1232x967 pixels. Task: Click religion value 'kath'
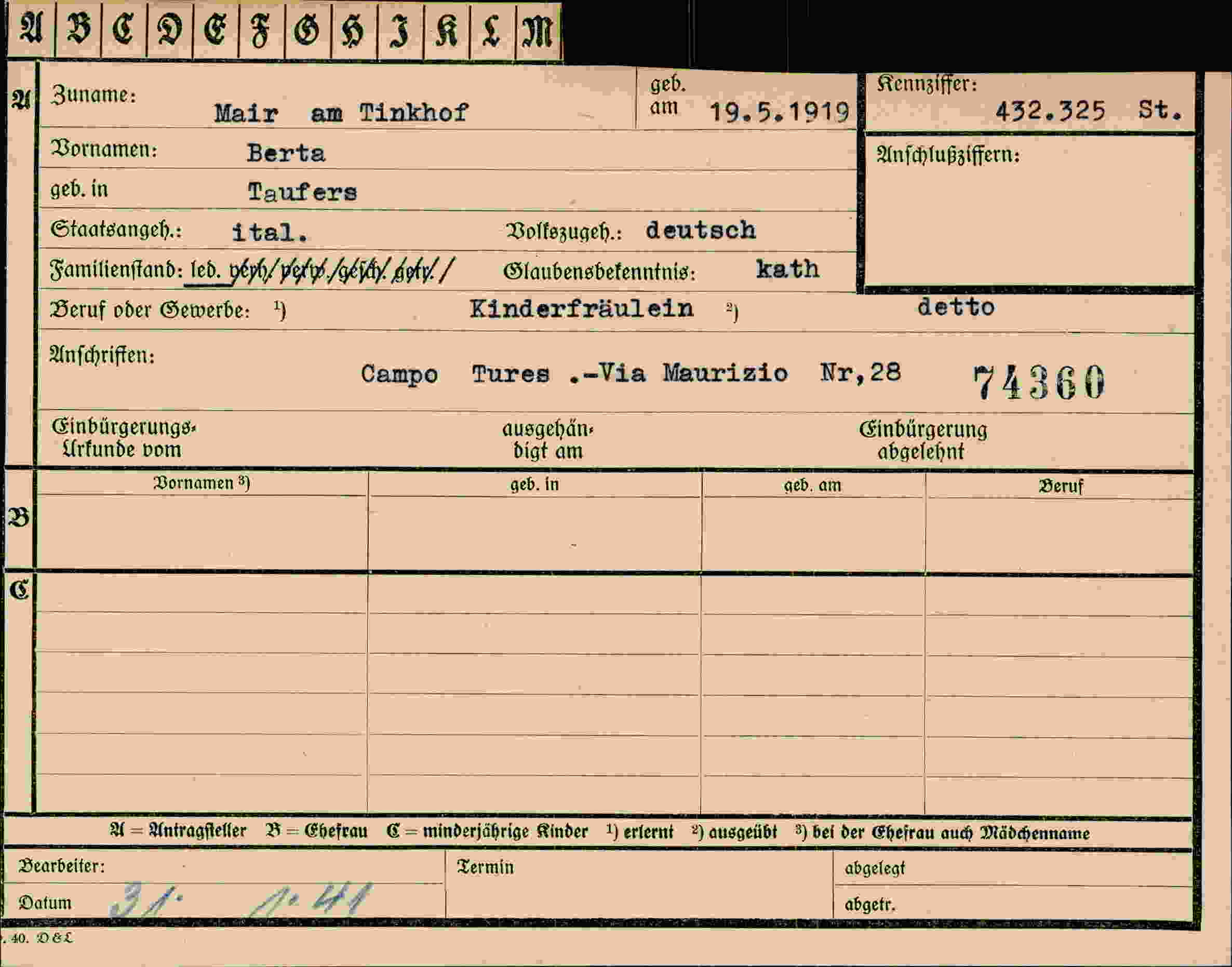[788, 269]
